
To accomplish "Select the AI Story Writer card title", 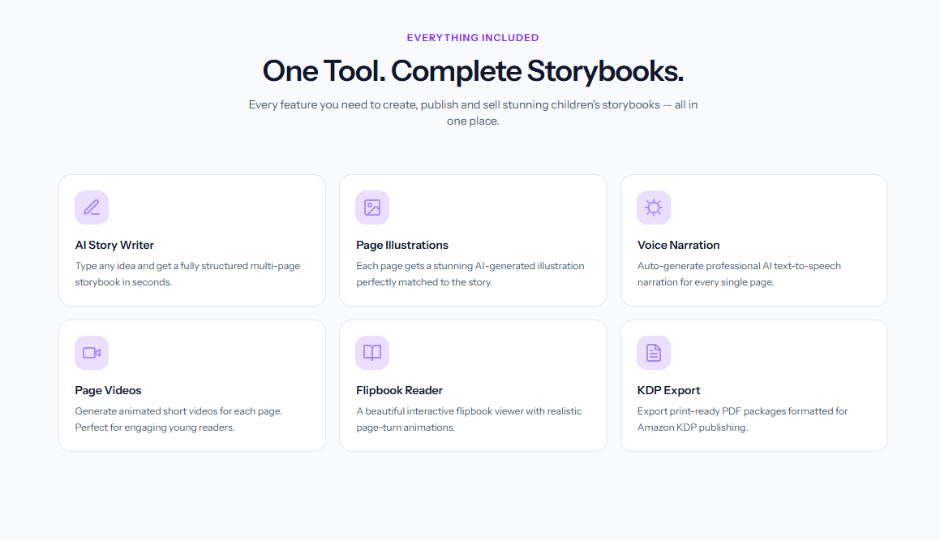I will pyautogui.click(x=115, y=245).
